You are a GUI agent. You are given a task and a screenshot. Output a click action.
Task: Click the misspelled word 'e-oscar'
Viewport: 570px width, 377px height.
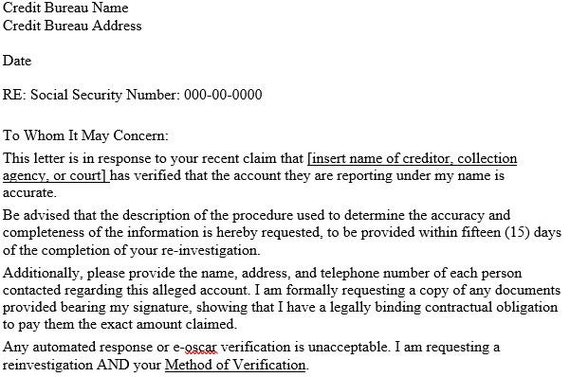[195, 347]
